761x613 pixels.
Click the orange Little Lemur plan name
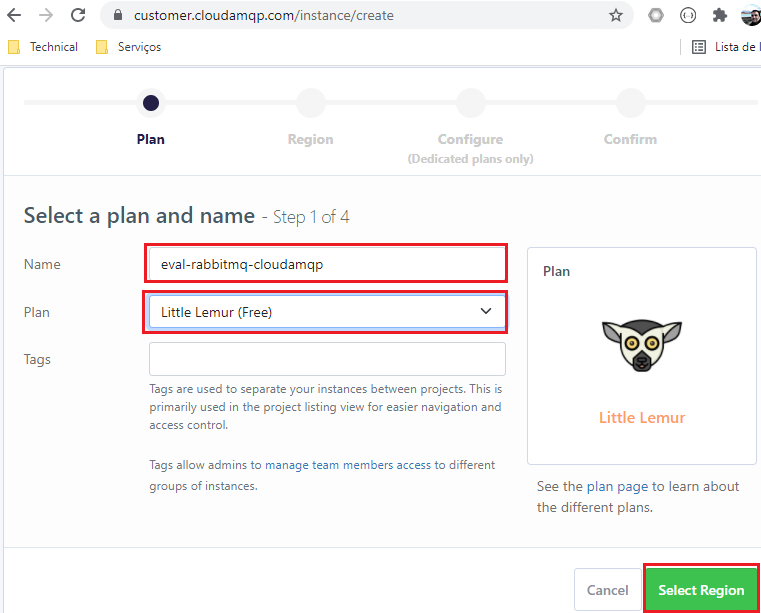click(x=642, y=417)
